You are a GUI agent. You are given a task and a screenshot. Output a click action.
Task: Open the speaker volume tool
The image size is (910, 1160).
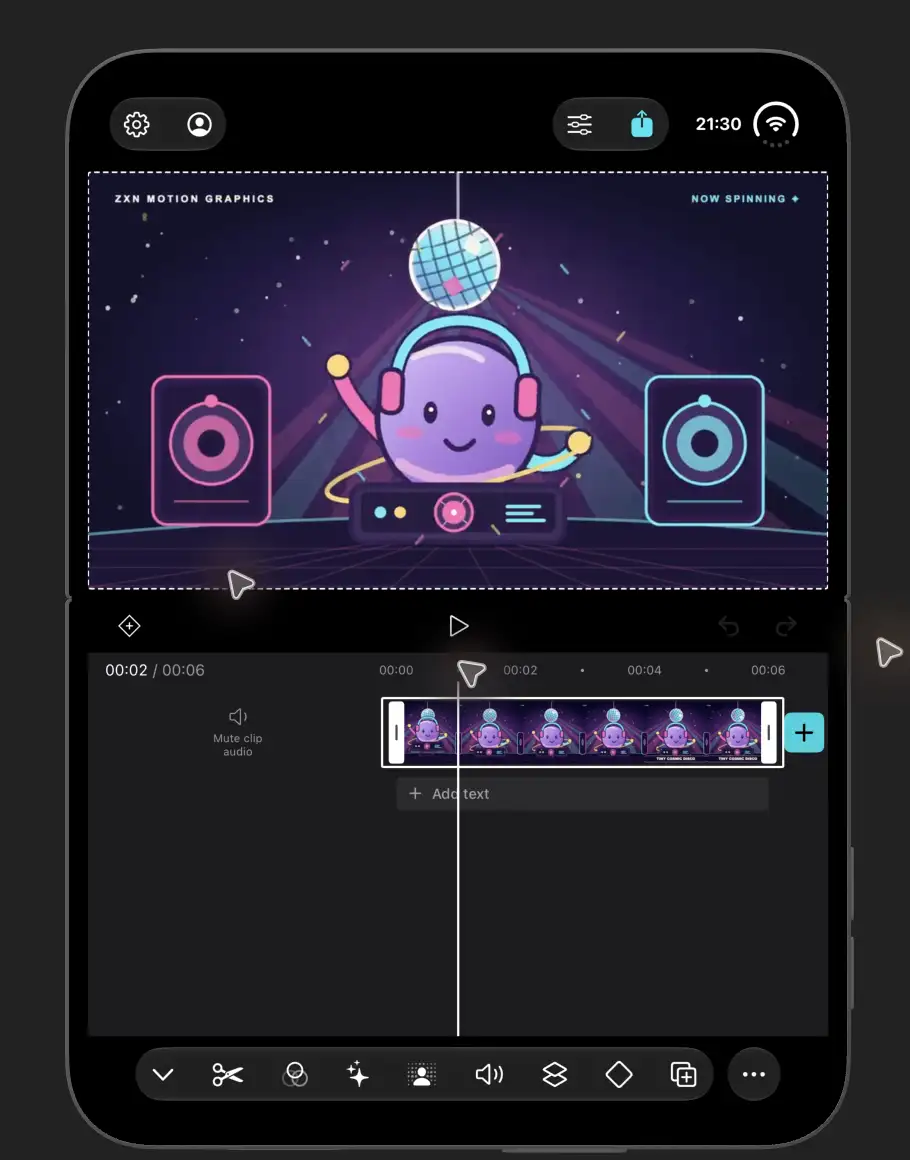point(489,1074)
